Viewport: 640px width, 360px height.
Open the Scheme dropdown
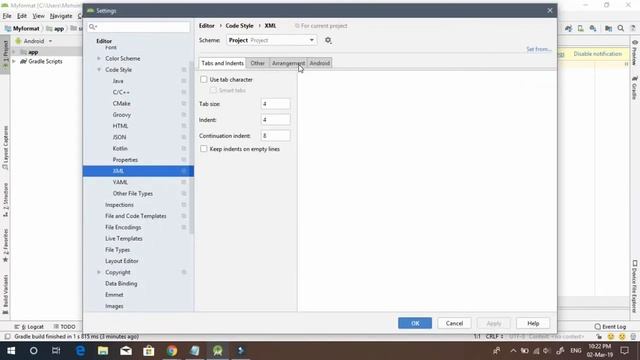pyautogui.click(x=271, y=40)
